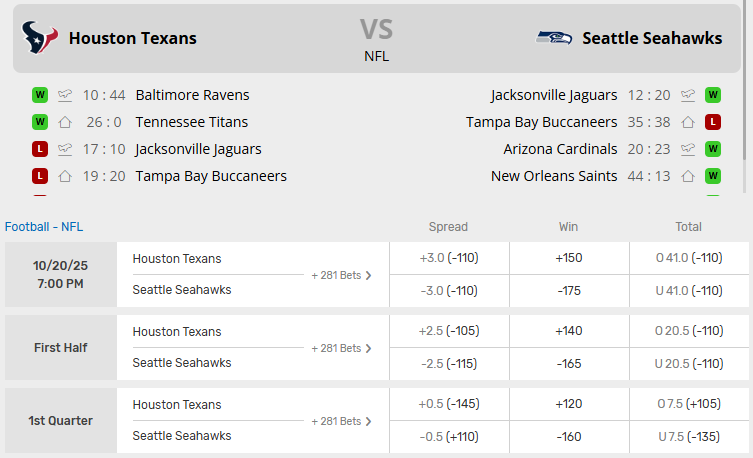
Task: Click the Houston Texans team logo
Action: 39,38
